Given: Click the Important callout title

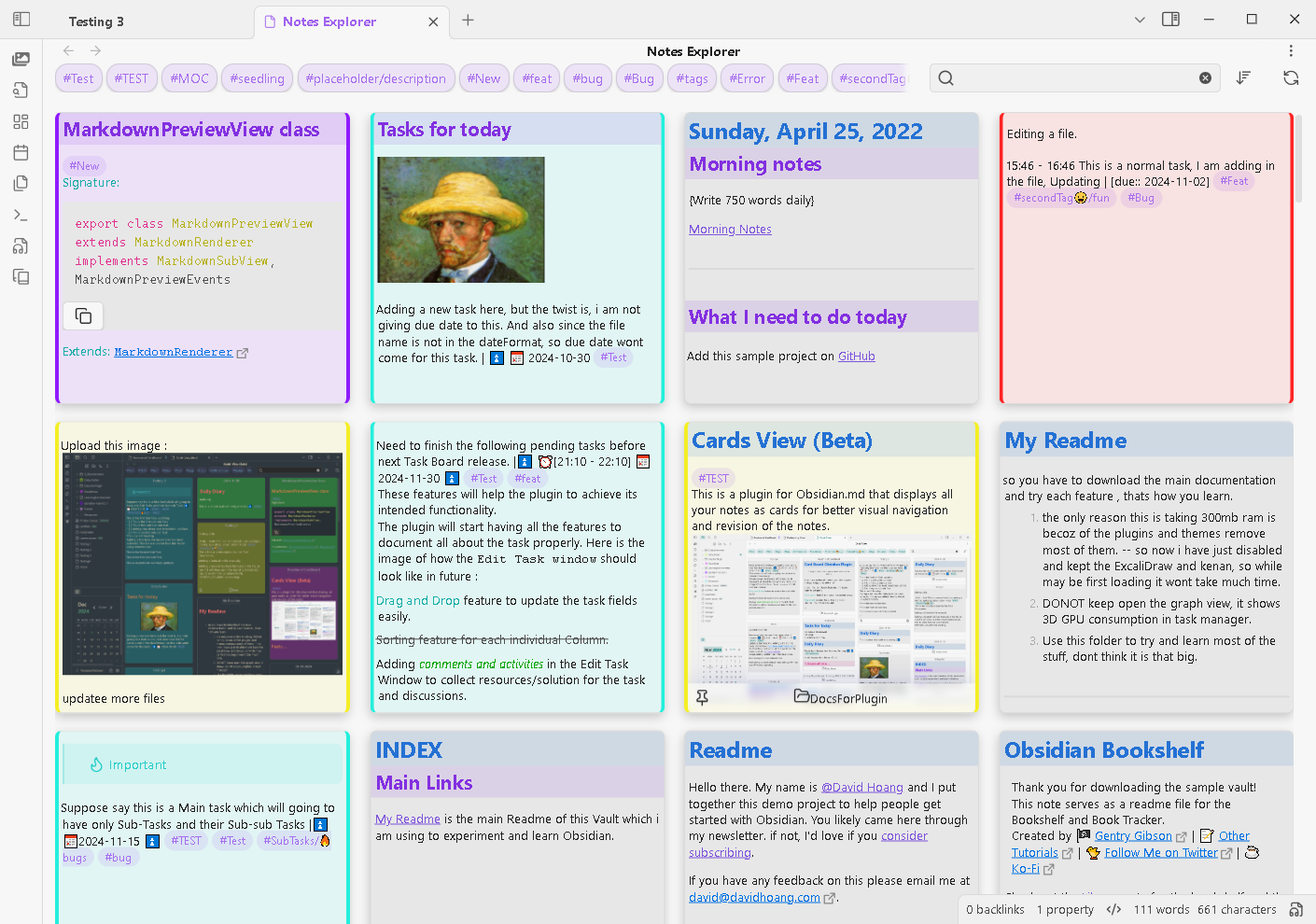Looking at the screenshot, I should pos(137,765).
